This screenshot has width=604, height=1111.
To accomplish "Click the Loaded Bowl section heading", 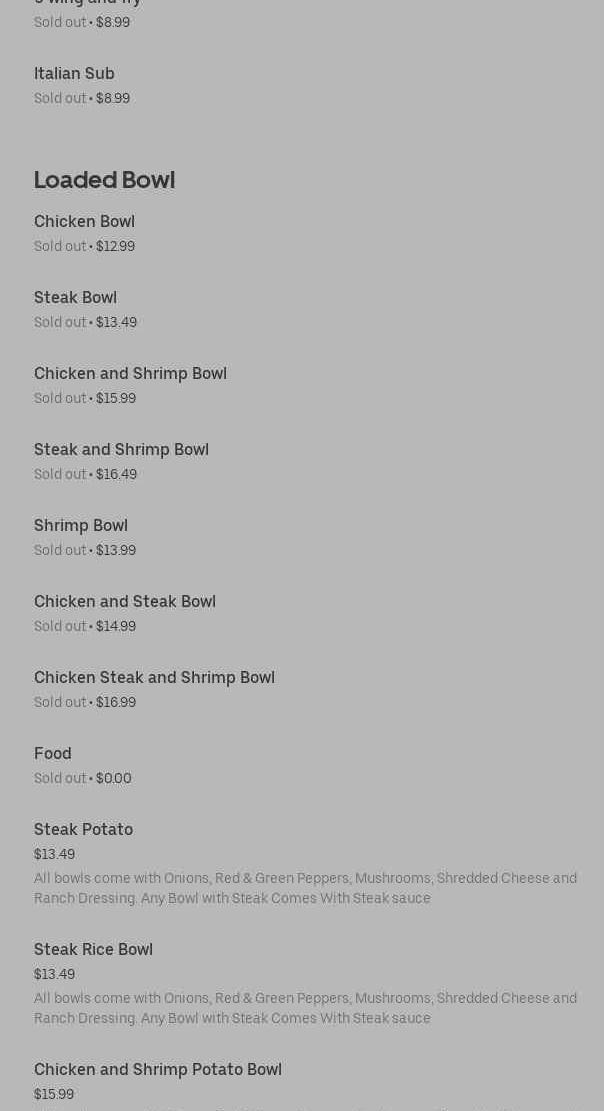I will (x=104, y=180).
